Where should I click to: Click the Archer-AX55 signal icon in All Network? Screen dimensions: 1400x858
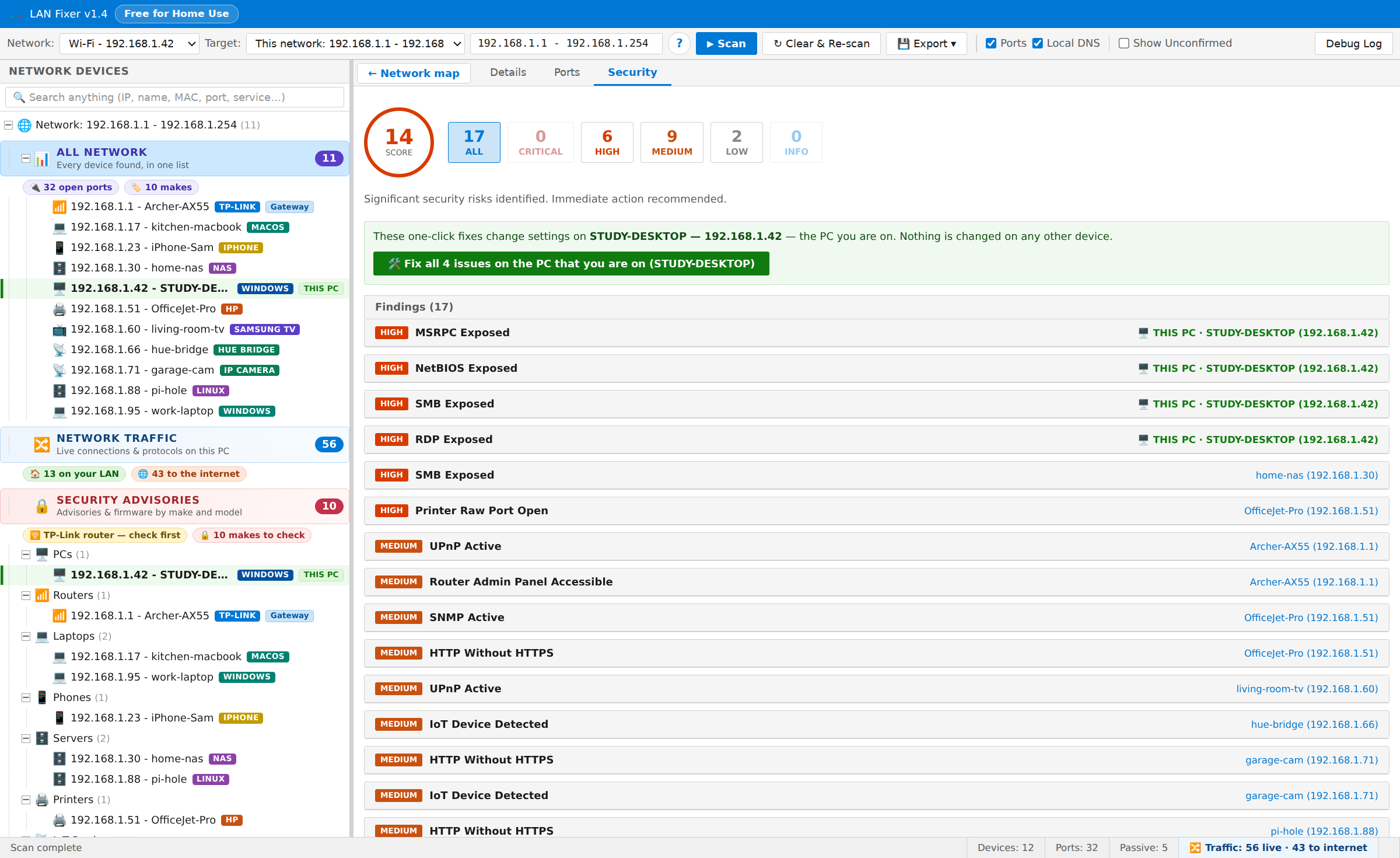60,207
